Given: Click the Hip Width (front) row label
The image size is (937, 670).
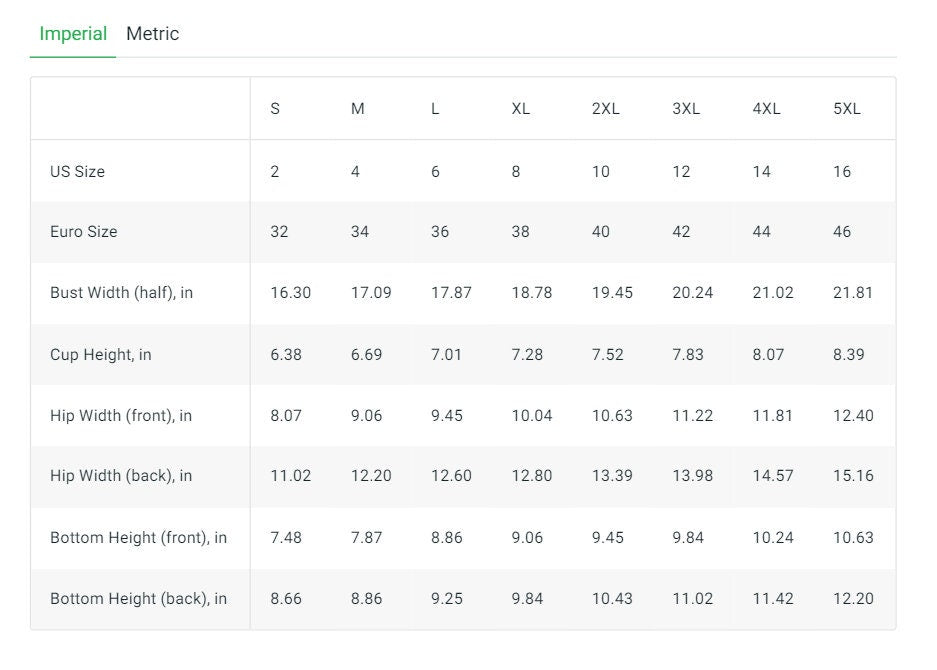Looking at the screenshot, I should [124, 416].
